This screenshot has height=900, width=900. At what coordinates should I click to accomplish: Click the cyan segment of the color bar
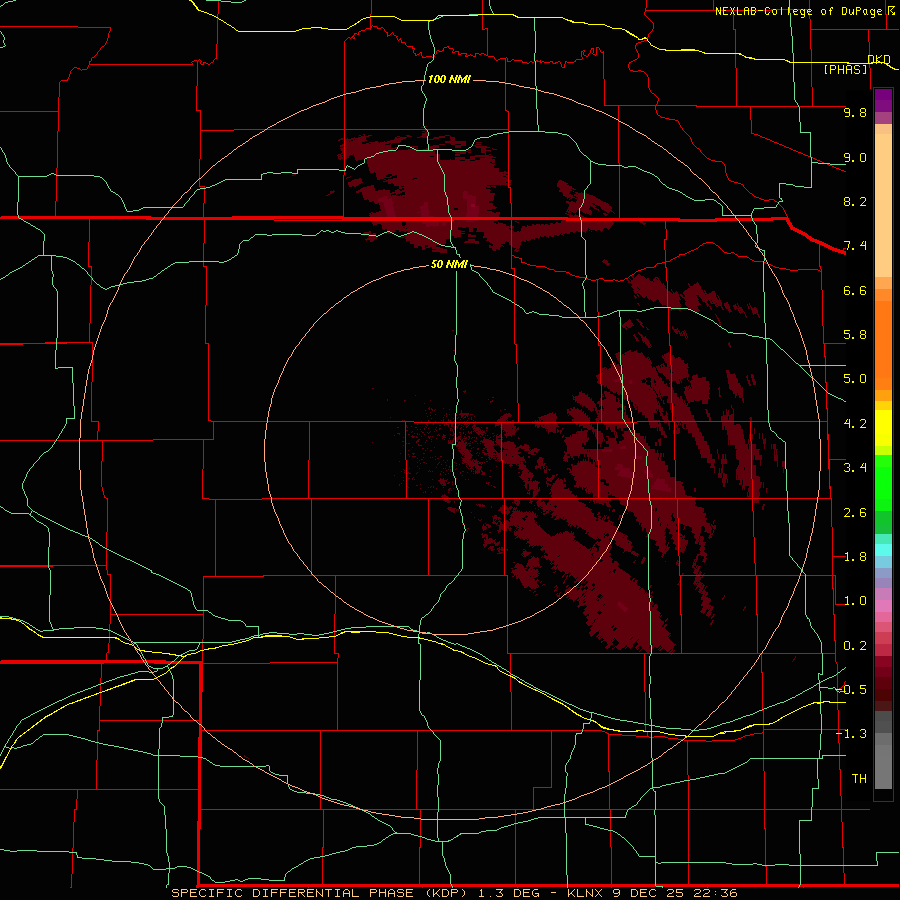click(x=883, y=550)
